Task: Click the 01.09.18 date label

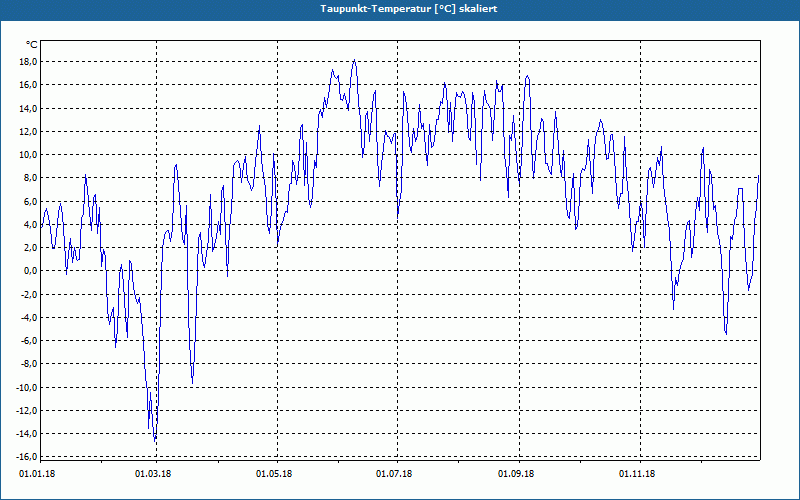Action: tap(516, 474)
